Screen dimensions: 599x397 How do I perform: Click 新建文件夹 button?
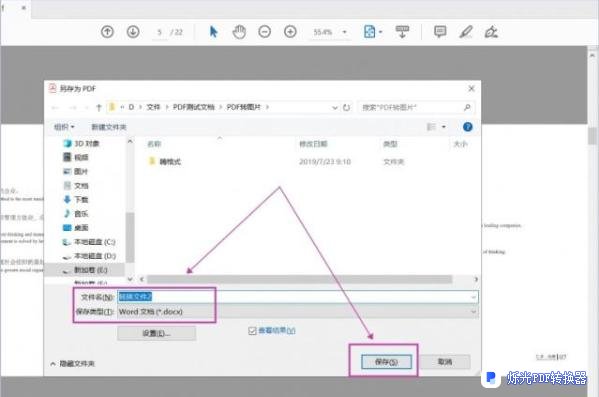pos(109,127)
